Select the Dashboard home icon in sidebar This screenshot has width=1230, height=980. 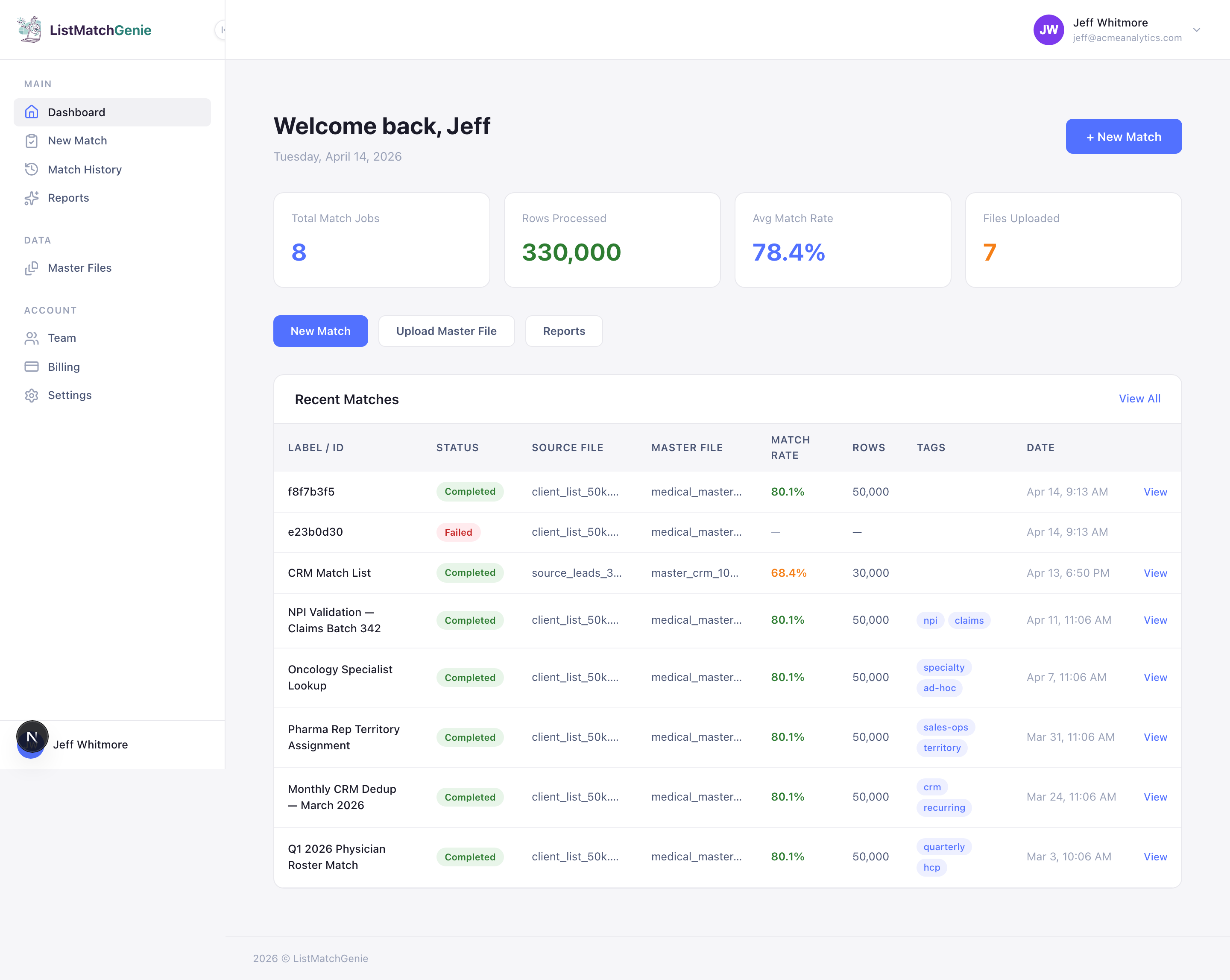[x=32, y=112]
